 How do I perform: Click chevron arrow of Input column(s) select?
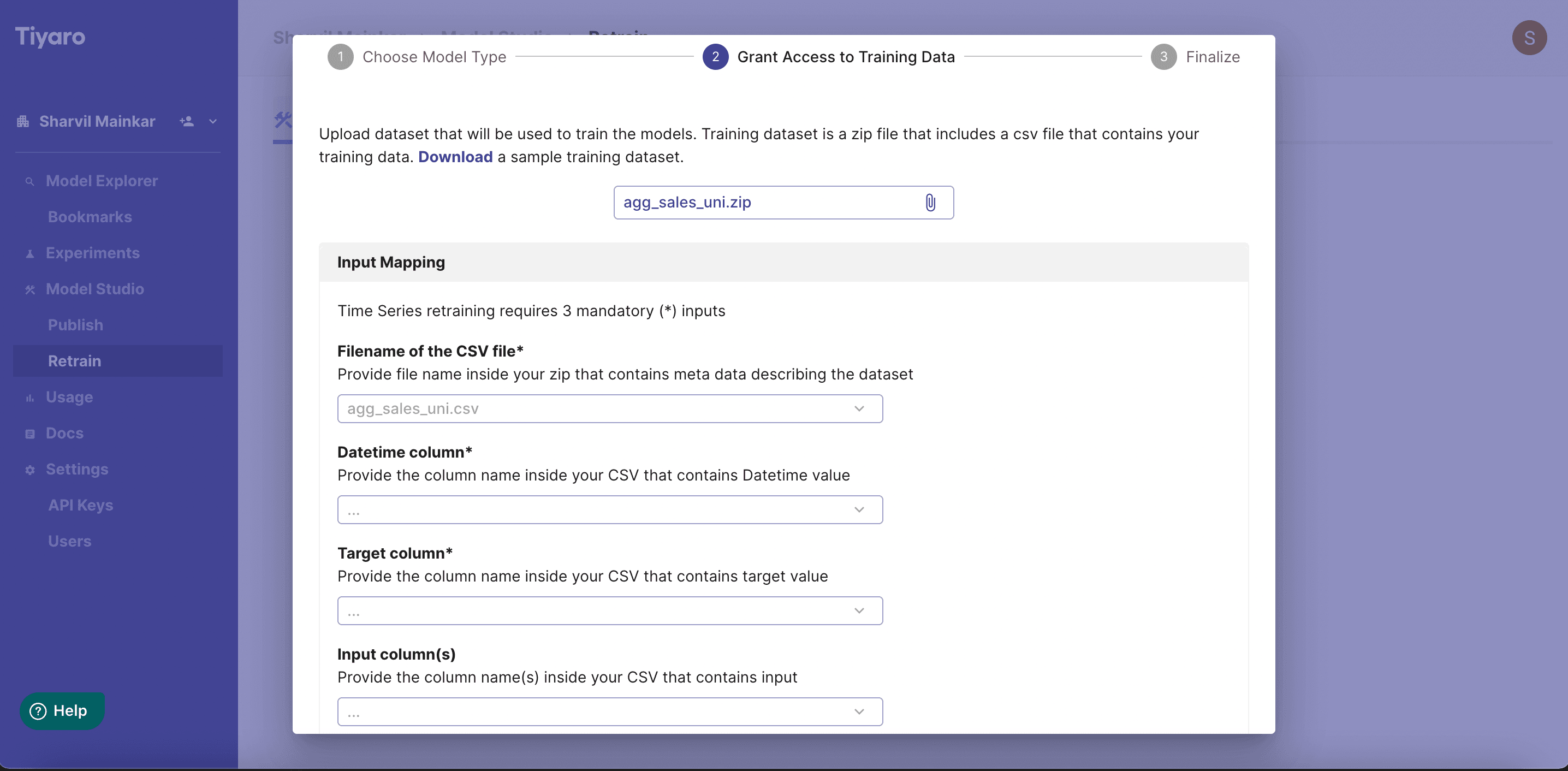click(859, 711)
